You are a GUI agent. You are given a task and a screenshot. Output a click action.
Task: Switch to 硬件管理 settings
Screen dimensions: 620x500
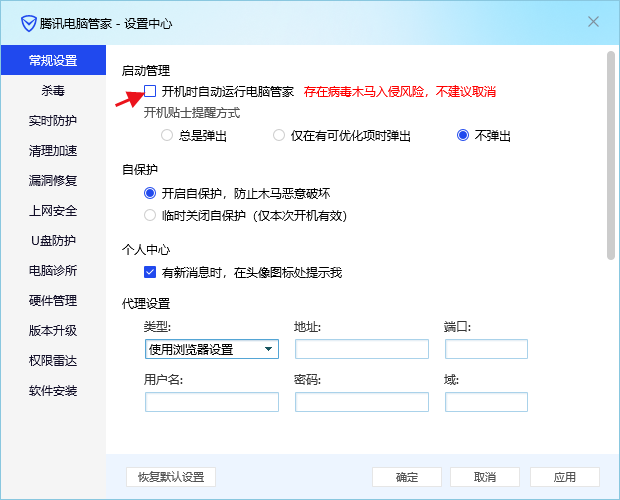click(x=53, y=301)
